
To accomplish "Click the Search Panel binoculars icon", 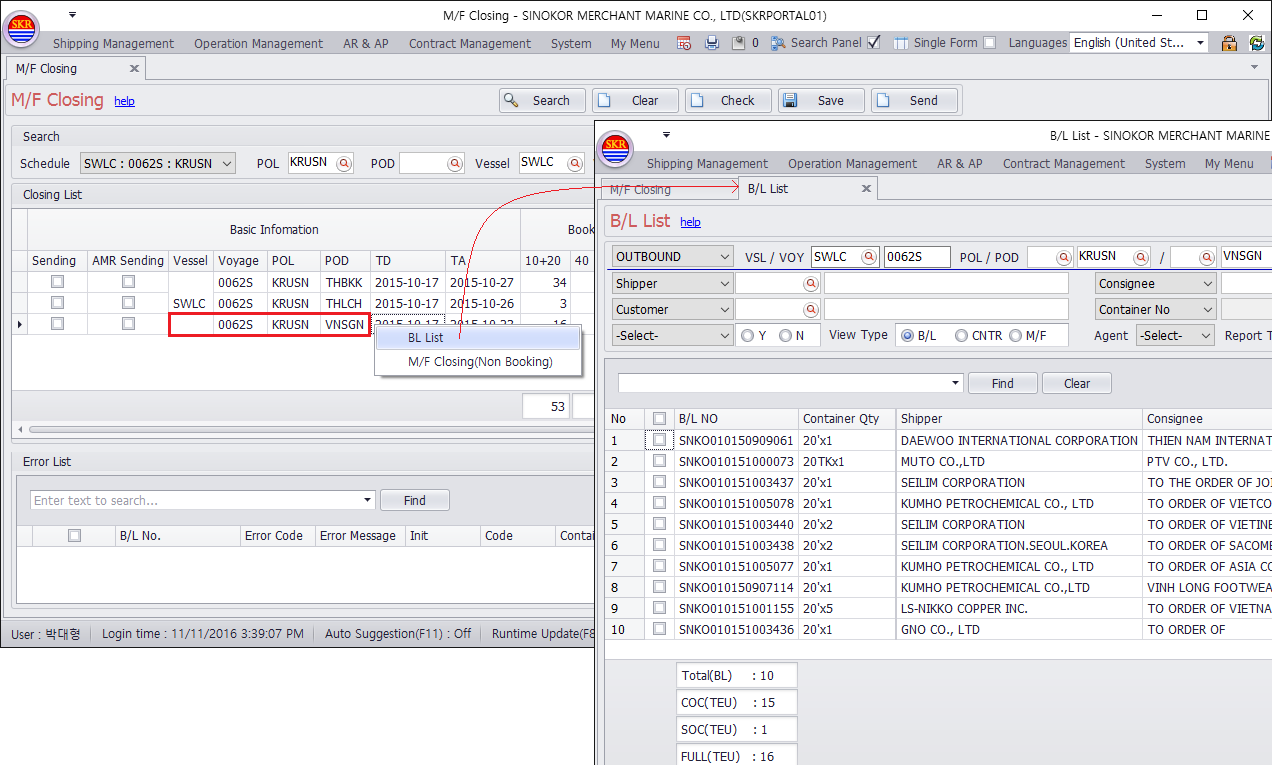I will point(778,43).
